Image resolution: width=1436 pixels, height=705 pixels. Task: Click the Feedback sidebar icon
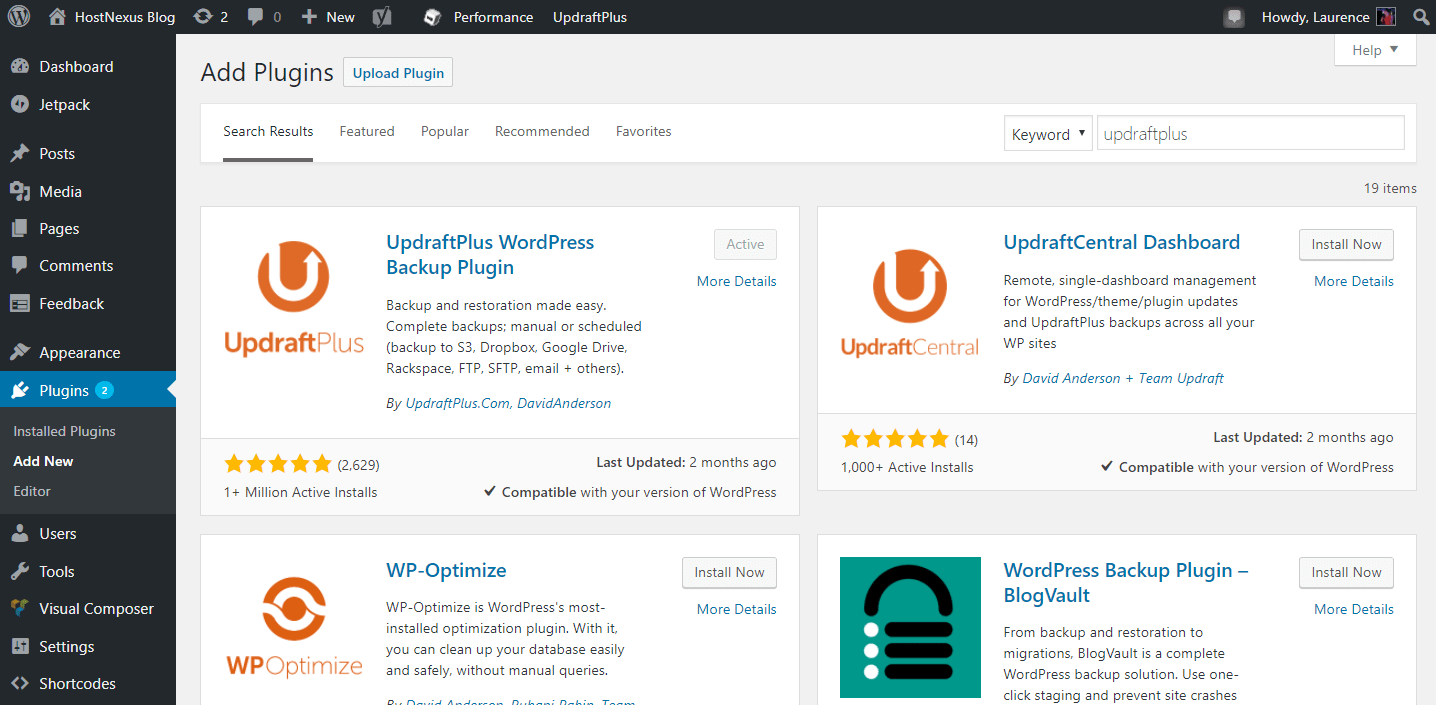[19, 304]
